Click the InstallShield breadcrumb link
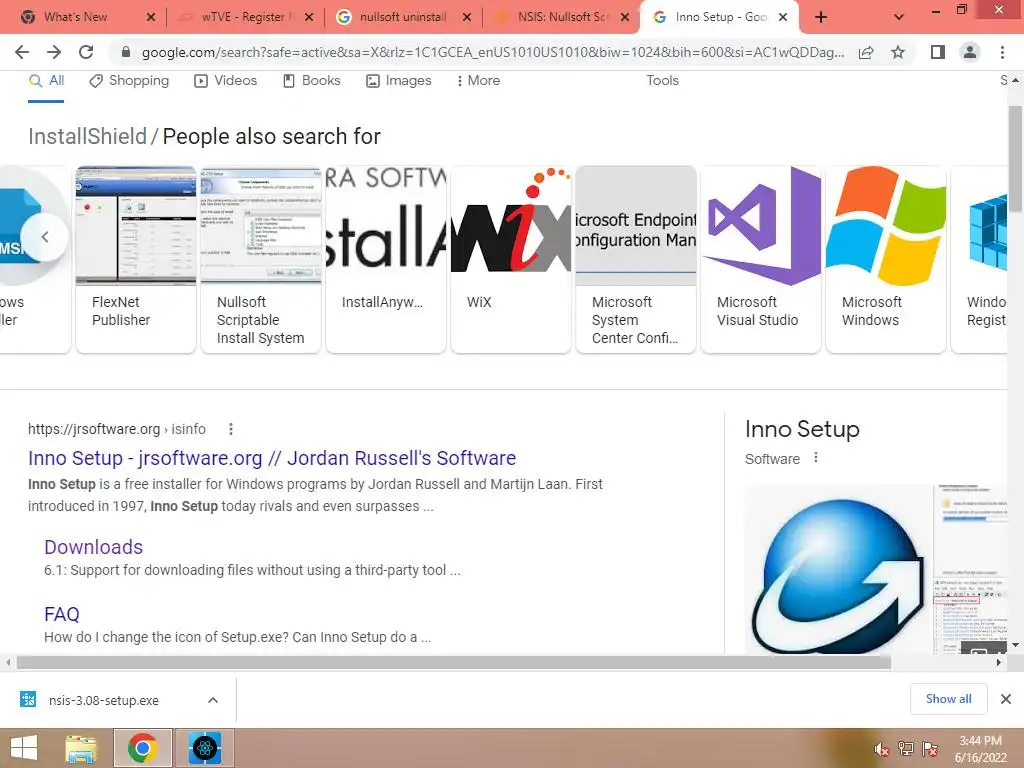Image resolution: width=1024 pixels, height=768 pixels. pos(88,136)
